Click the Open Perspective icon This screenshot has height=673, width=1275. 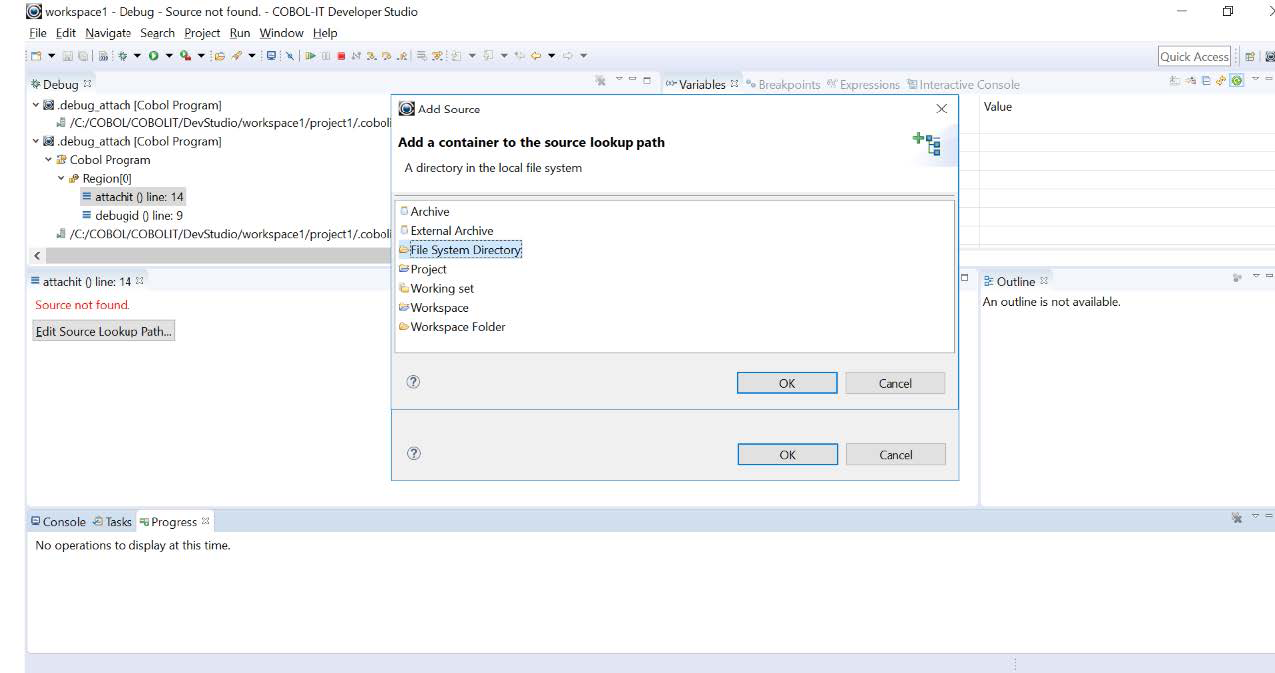(1250, 57)
